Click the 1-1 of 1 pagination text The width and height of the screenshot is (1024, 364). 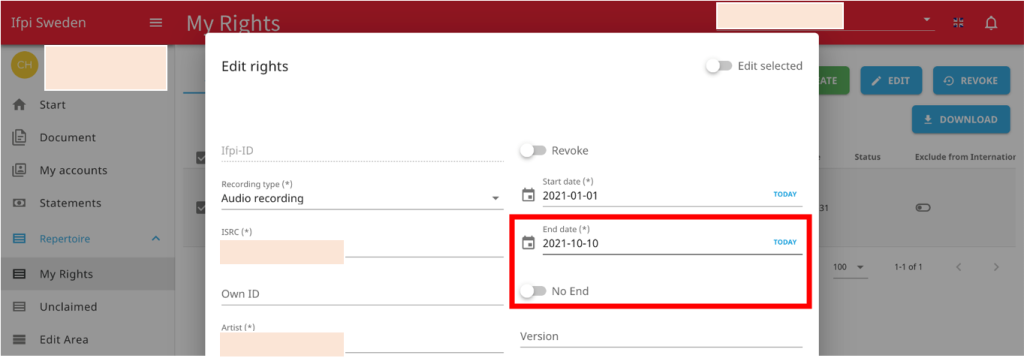click(x=908, y=267)
